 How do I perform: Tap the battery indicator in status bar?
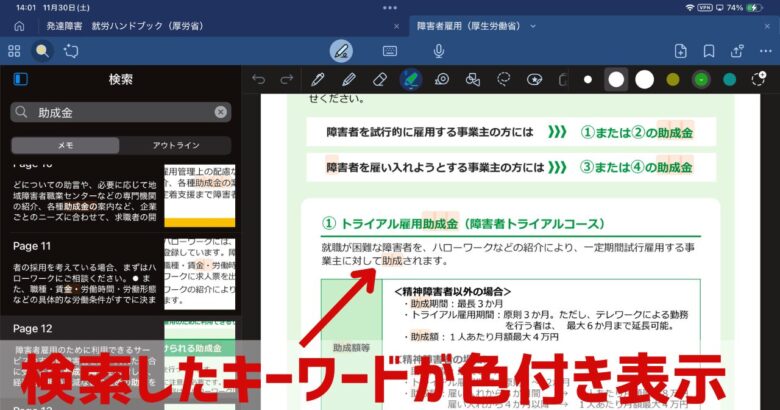(754, 7)
